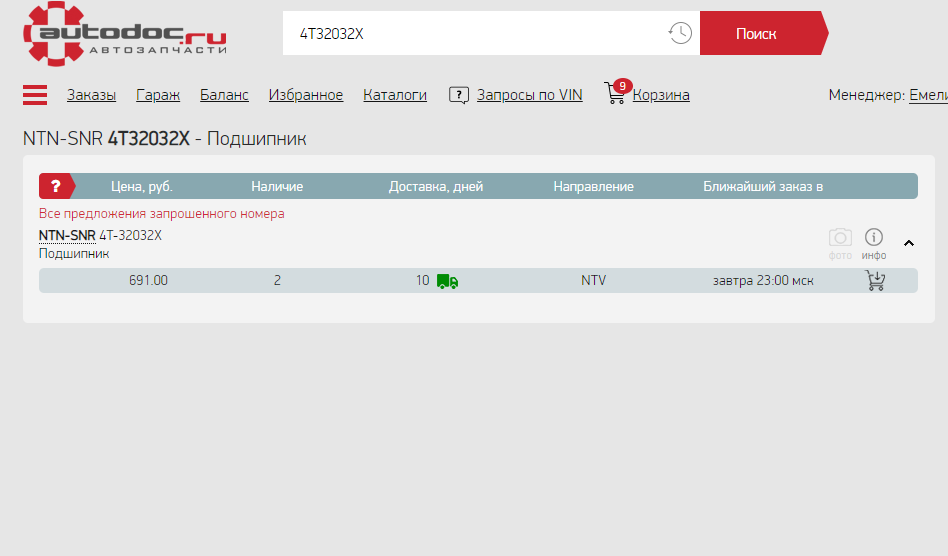Open the Заказы menu item

(91, 95)
